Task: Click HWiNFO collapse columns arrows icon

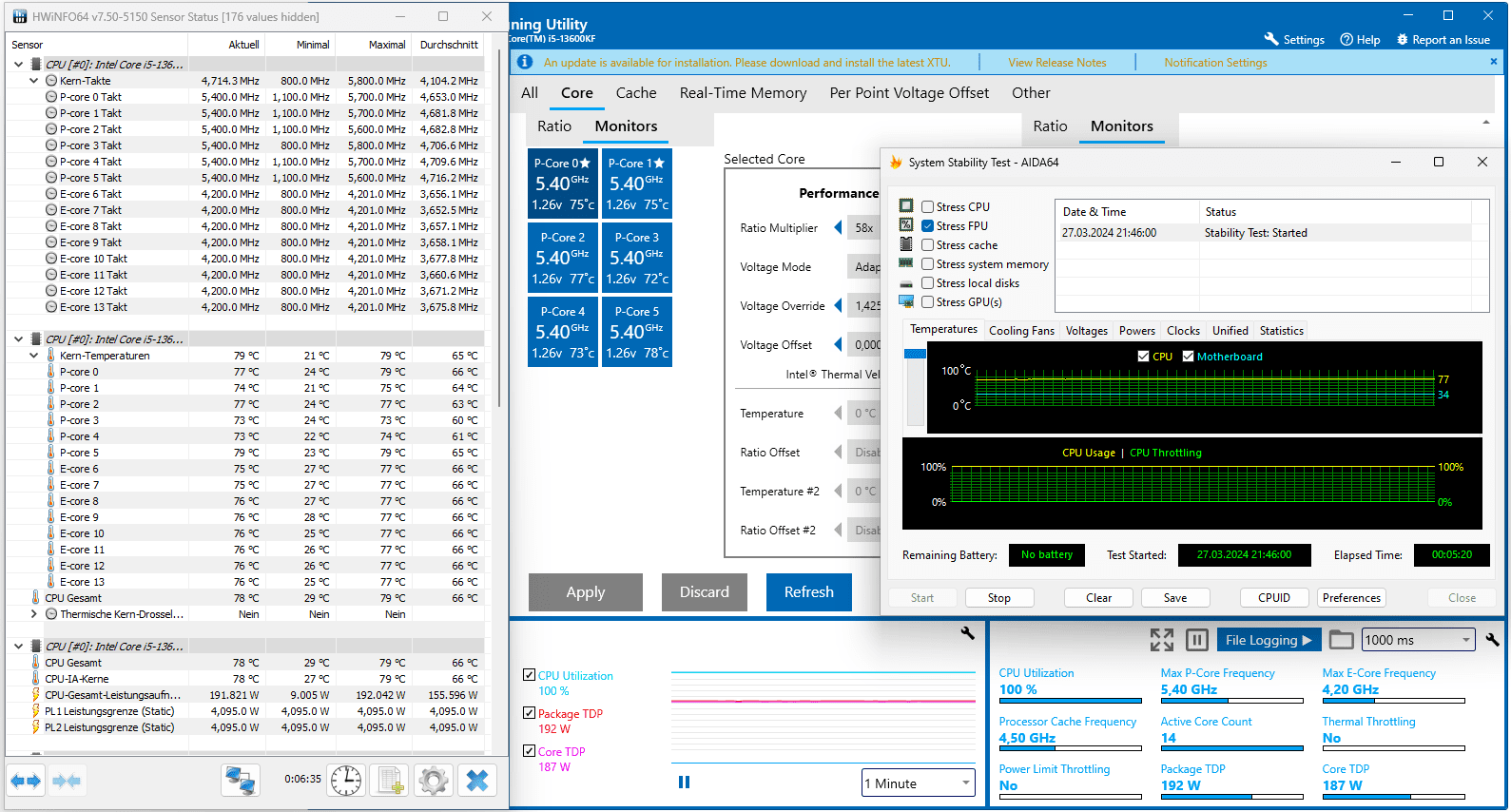Action: (67, 781)
